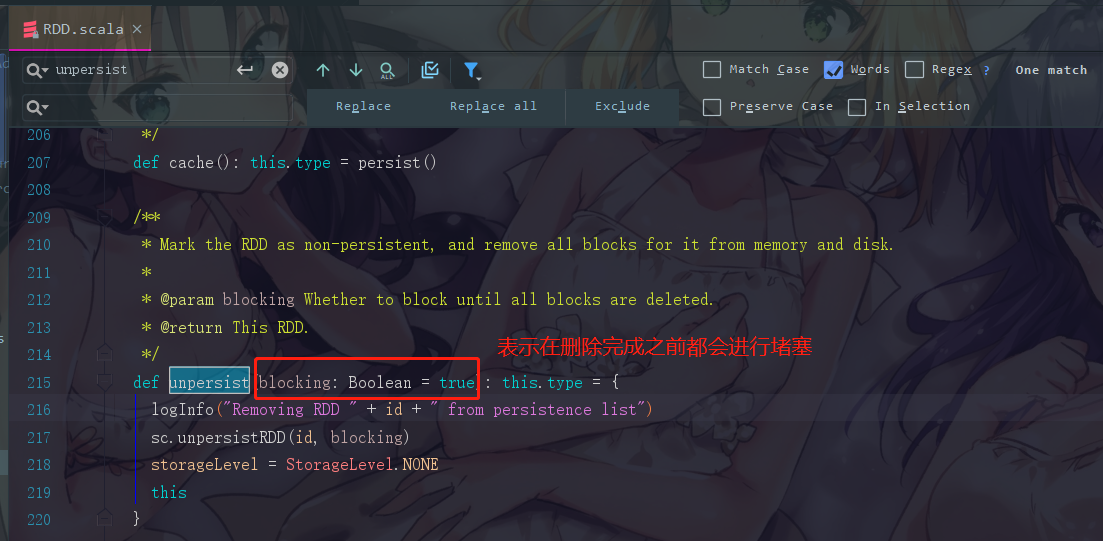Open the replace history magnifier dropdown

pos(37,108)
